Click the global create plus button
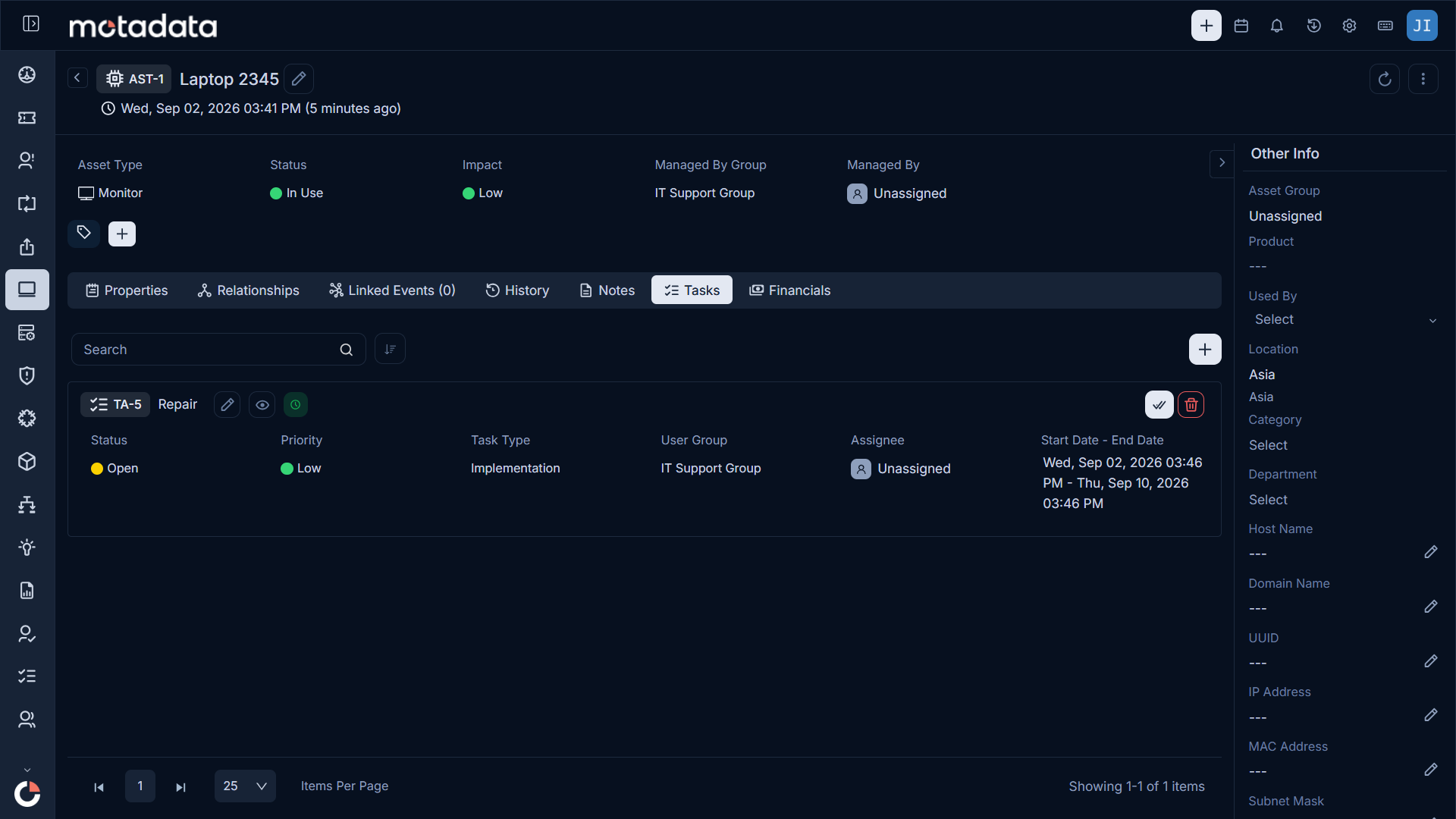The height and width of the screenshot is (819, 1456). coord(1207,26)
